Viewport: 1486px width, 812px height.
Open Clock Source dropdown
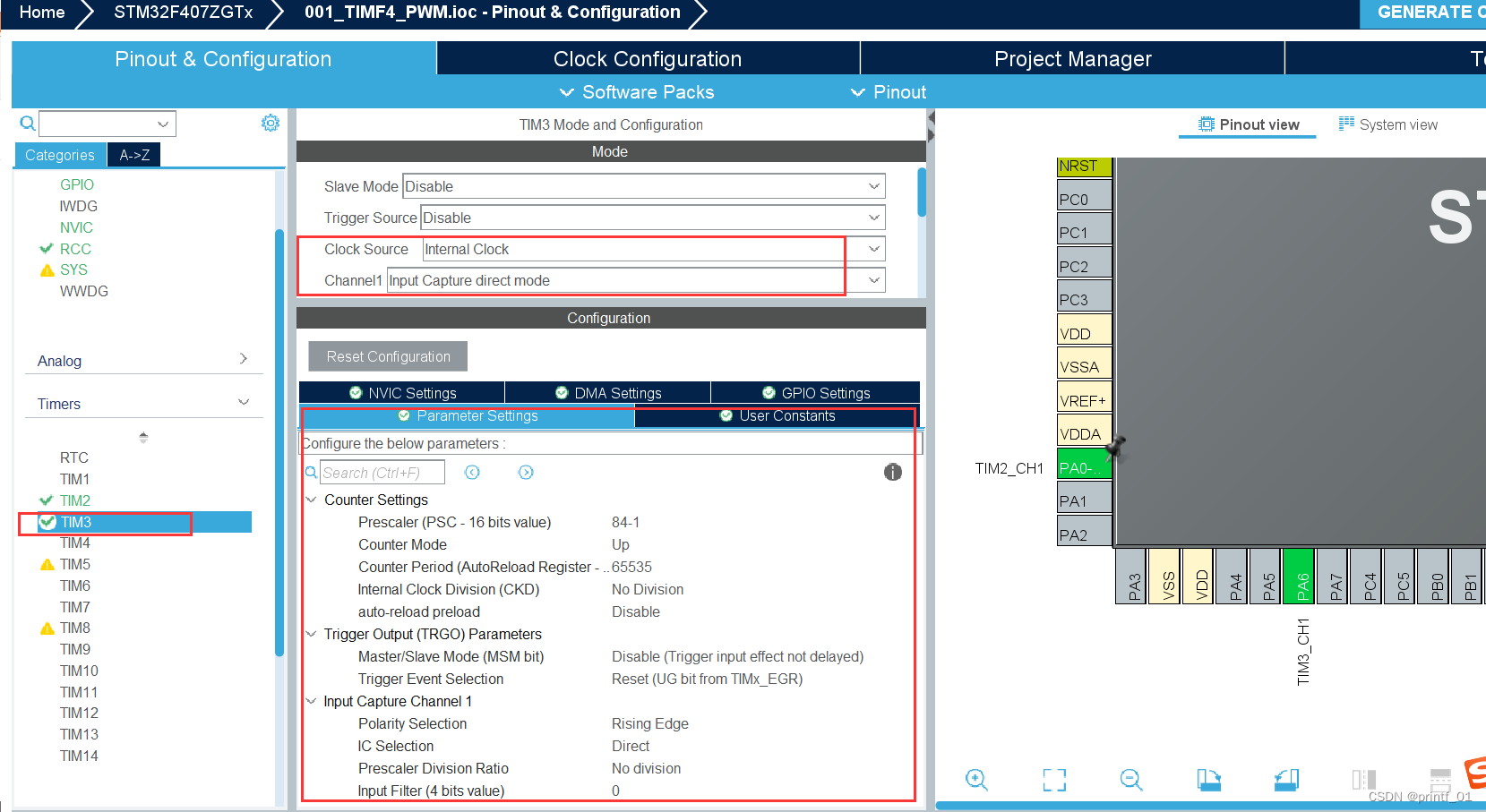(x=873, y=249)
